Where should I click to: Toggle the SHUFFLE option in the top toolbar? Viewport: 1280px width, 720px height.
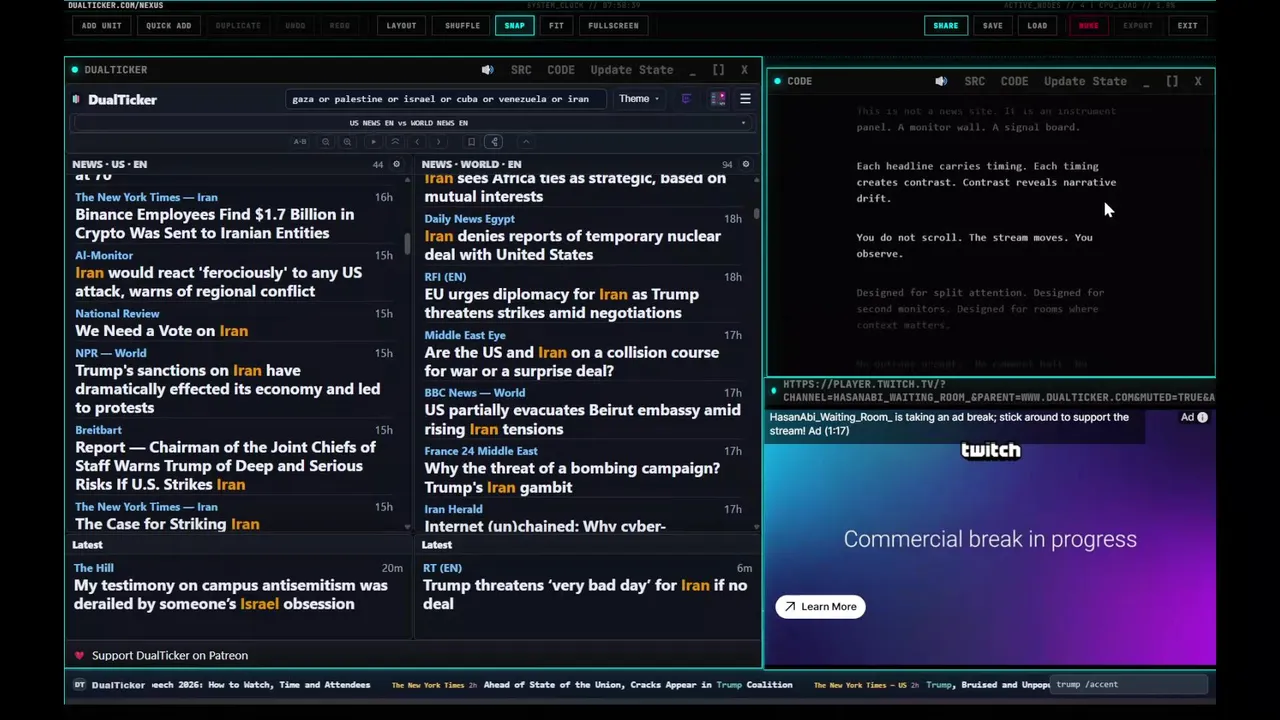coord(462,26)
